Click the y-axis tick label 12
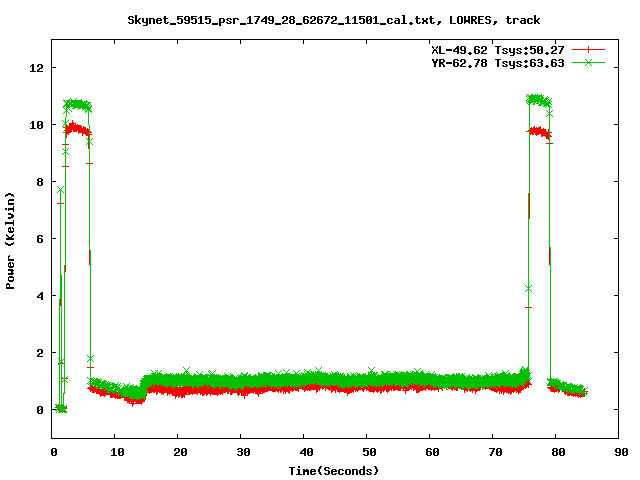 click(x=36, y=68)
